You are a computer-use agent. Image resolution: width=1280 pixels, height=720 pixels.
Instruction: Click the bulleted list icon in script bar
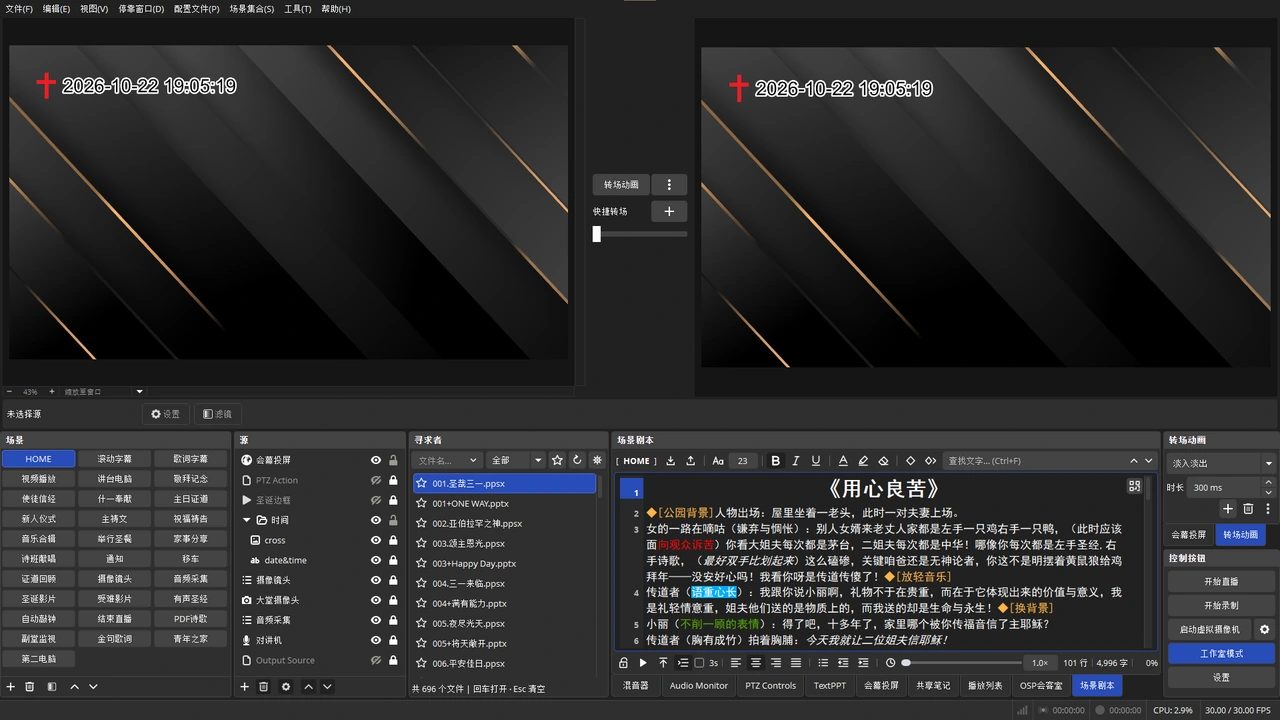pos(823,663)
